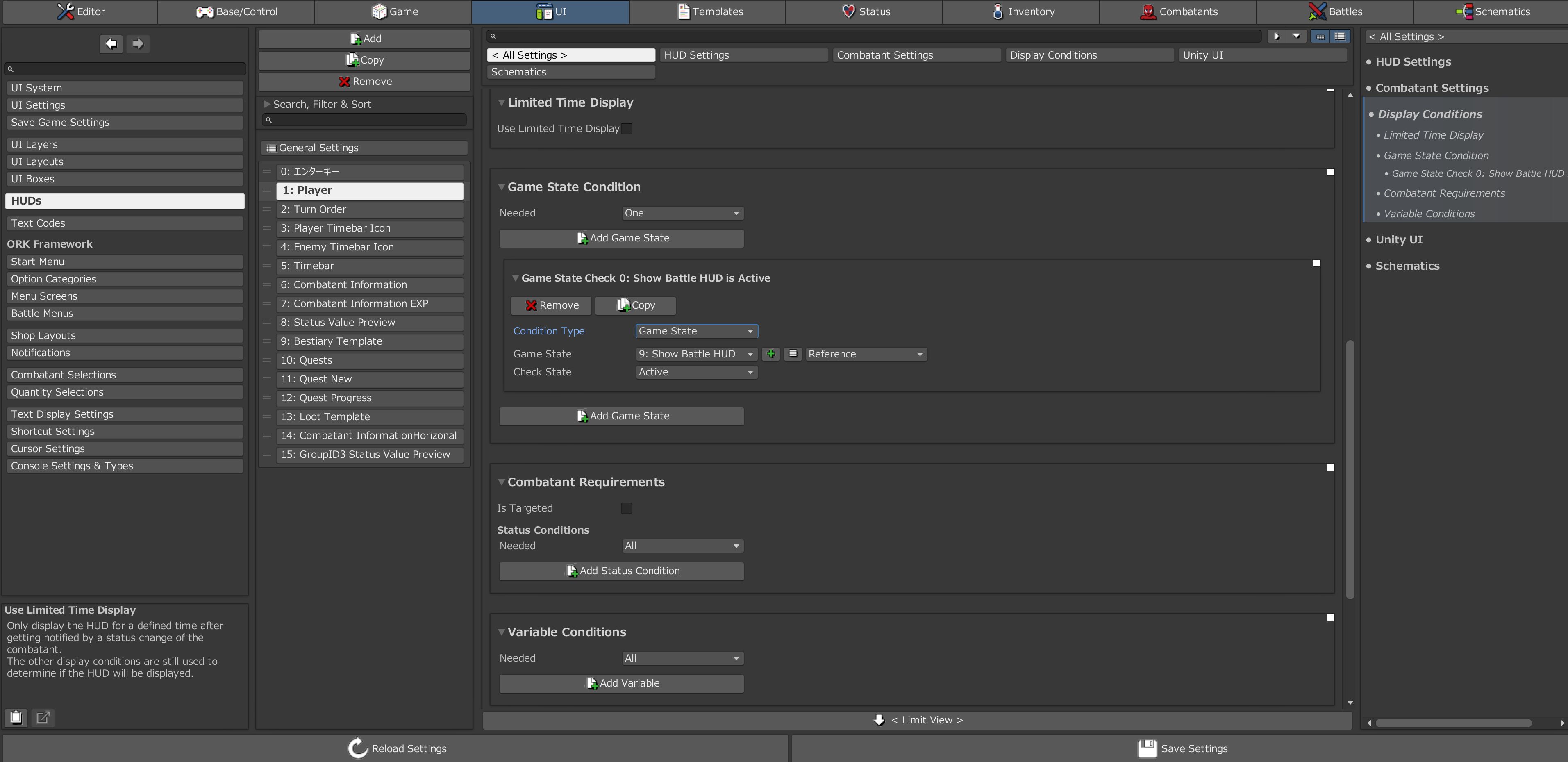Viewport: 1568px width, 762px height.
Task: Click the forward arrow navigation icon
Action: click(138, 44)
